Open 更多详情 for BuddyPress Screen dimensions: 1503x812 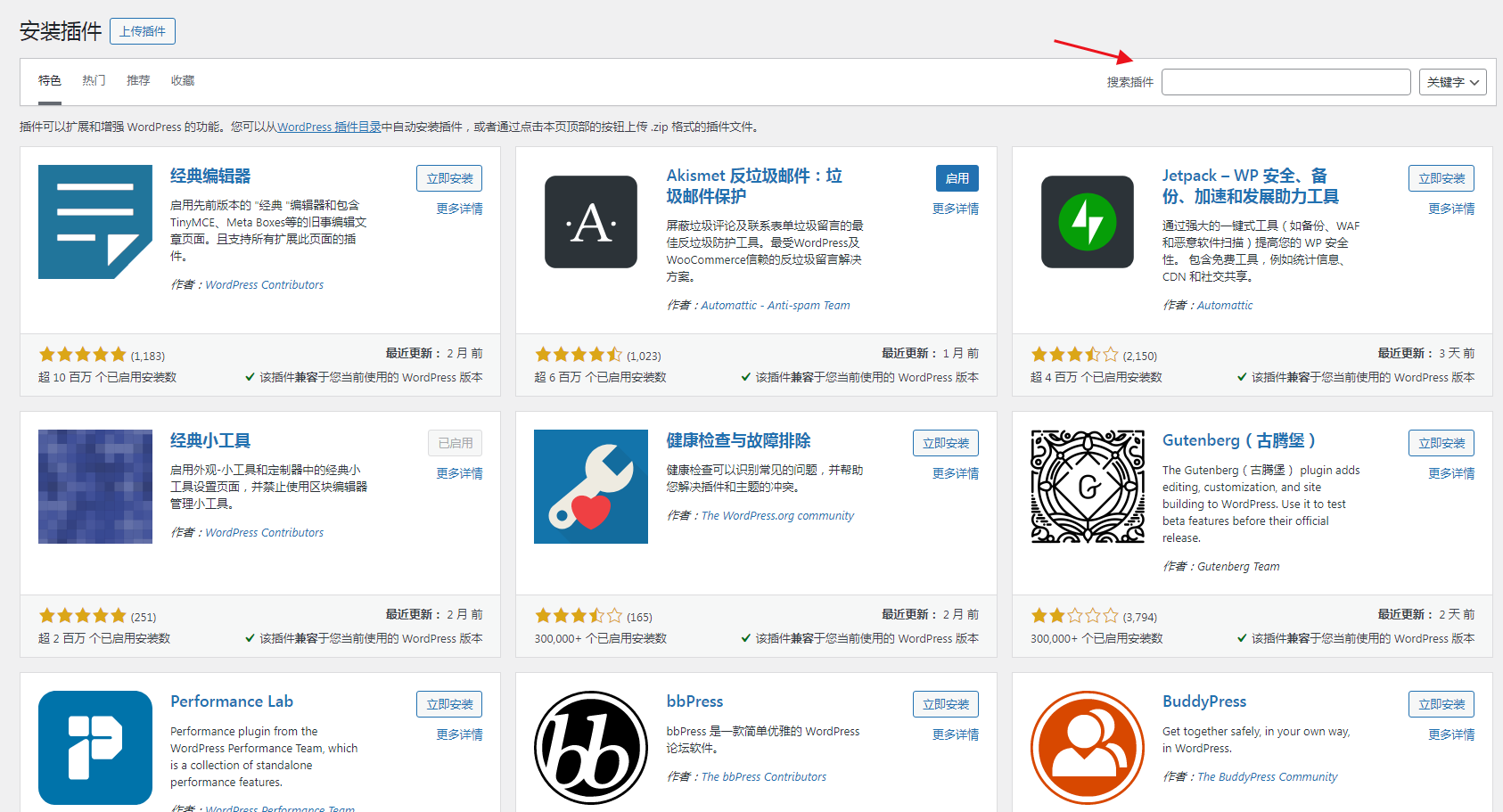point(1451,734)
